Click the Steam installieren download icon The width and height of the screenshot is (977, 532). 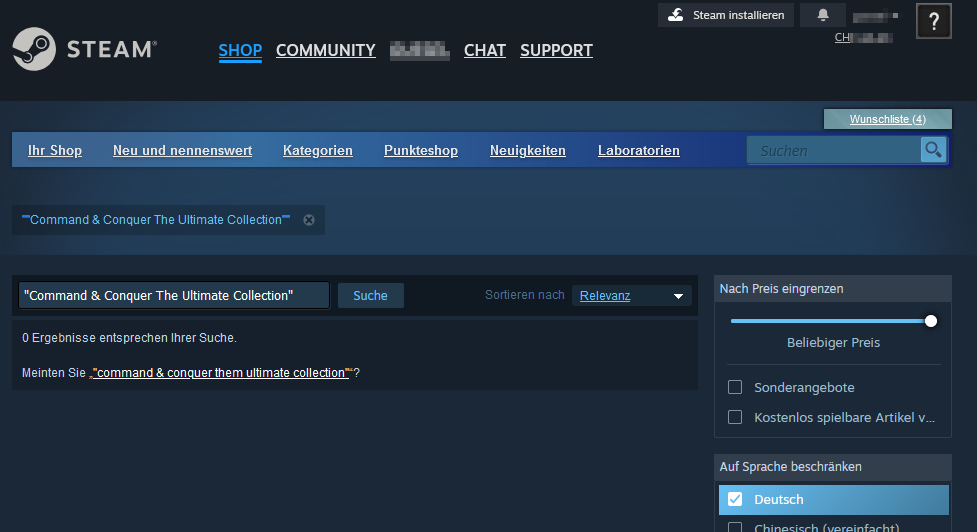[x=676, y=15]
